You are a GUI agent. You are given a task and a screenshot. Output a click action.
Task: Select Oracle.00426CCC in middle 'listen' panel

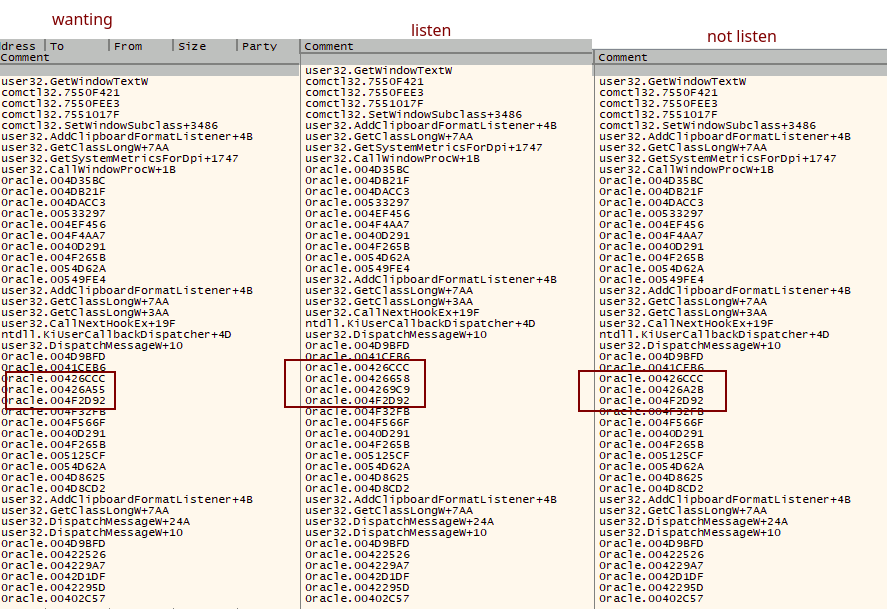point(357,368)
